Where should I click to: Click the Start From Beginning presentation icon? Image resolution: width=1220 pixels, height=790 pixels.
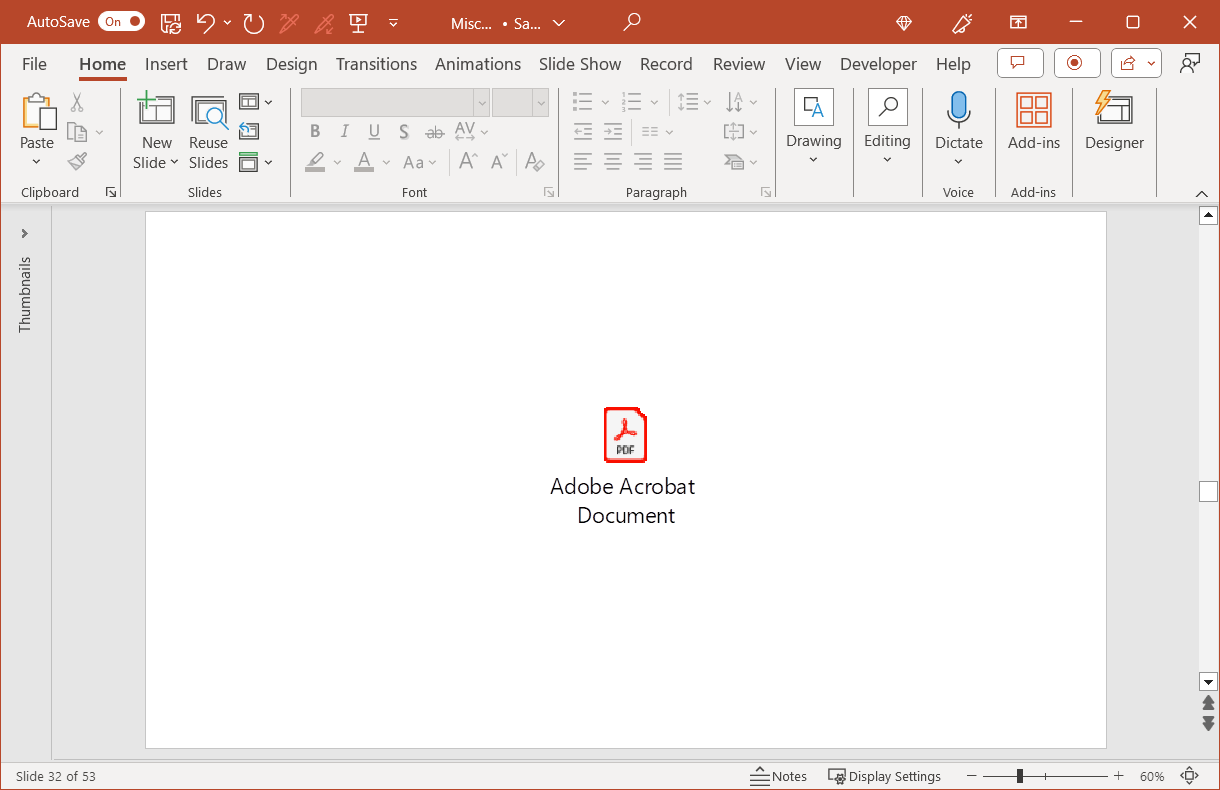[357, 22]
